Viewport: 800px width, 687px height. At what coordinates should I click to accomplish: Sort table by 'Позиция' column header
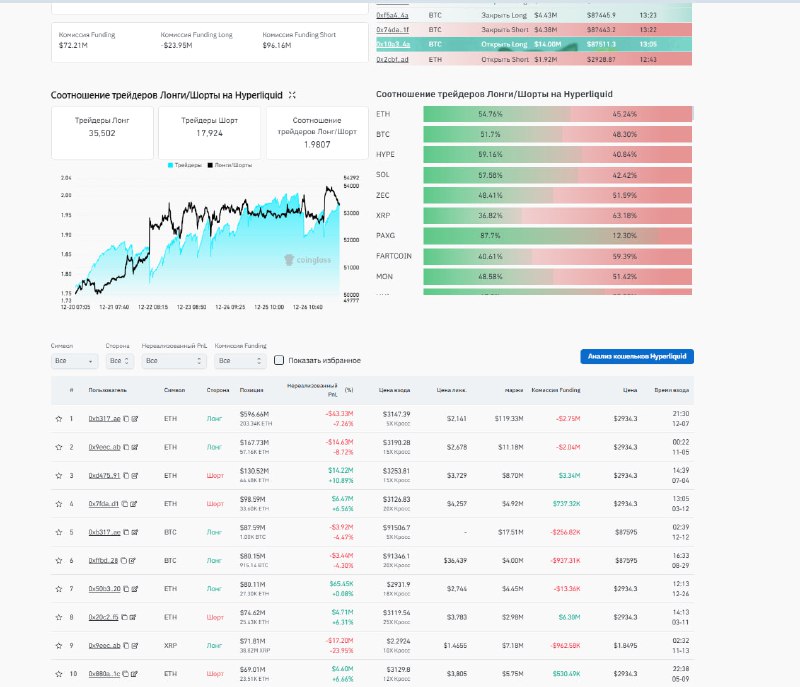click(250, 390)
